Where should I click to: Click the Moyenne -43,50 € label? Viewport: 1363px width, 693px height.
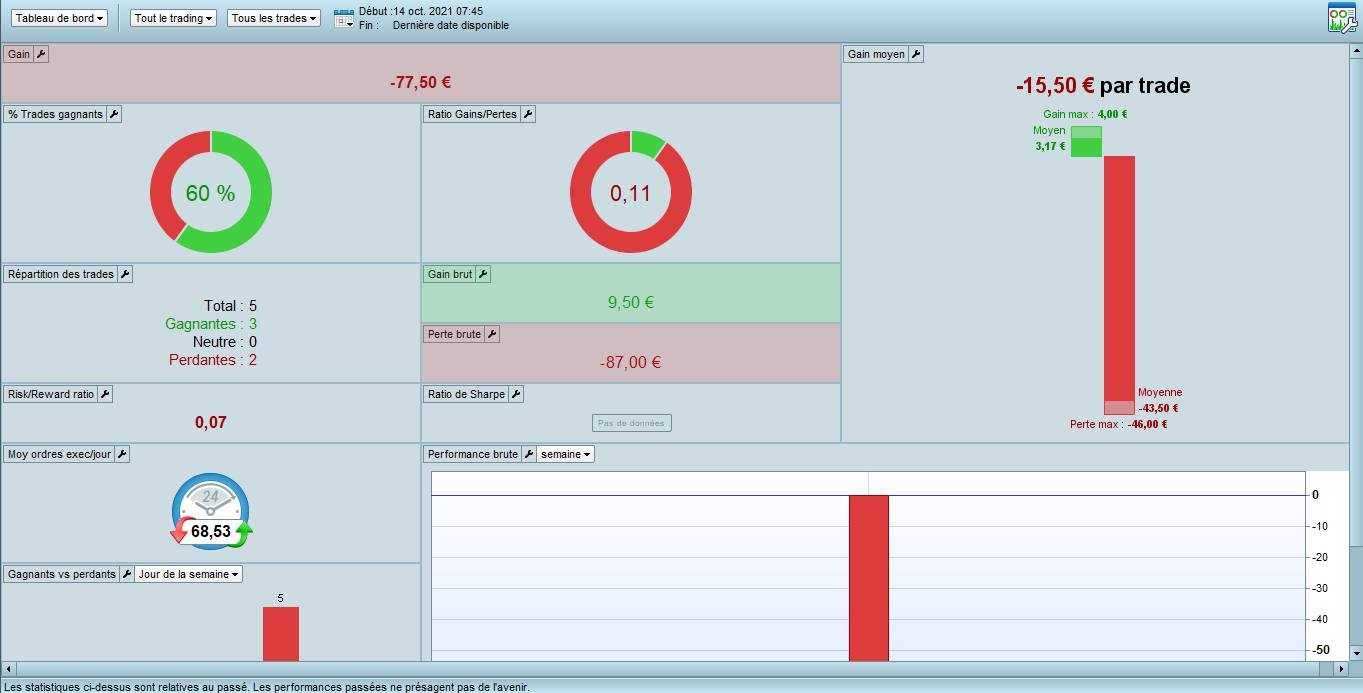(x=1160, y=400)
